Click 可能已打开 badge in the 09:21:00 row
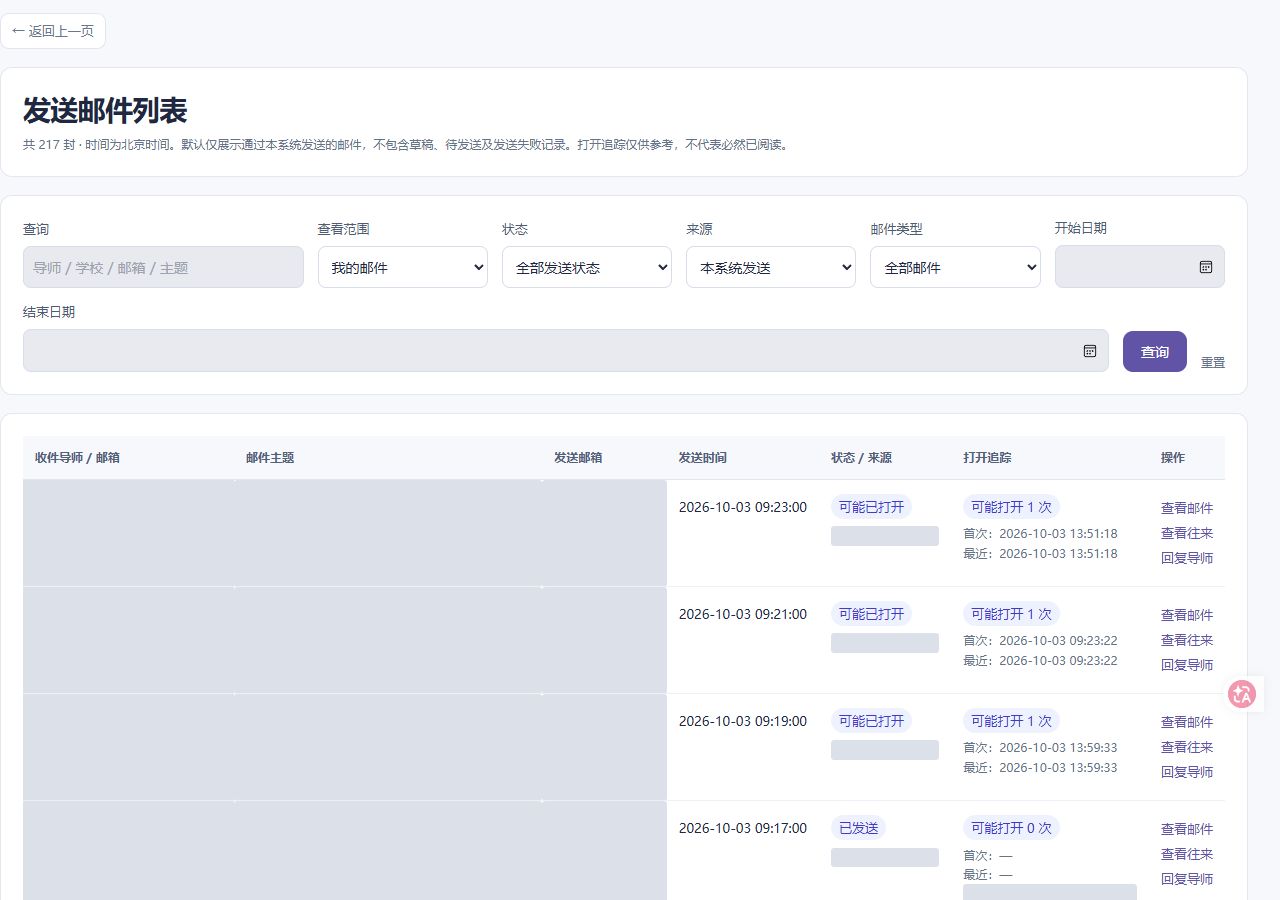Viewport: 1280px width, 900px height. pos(871,614)
